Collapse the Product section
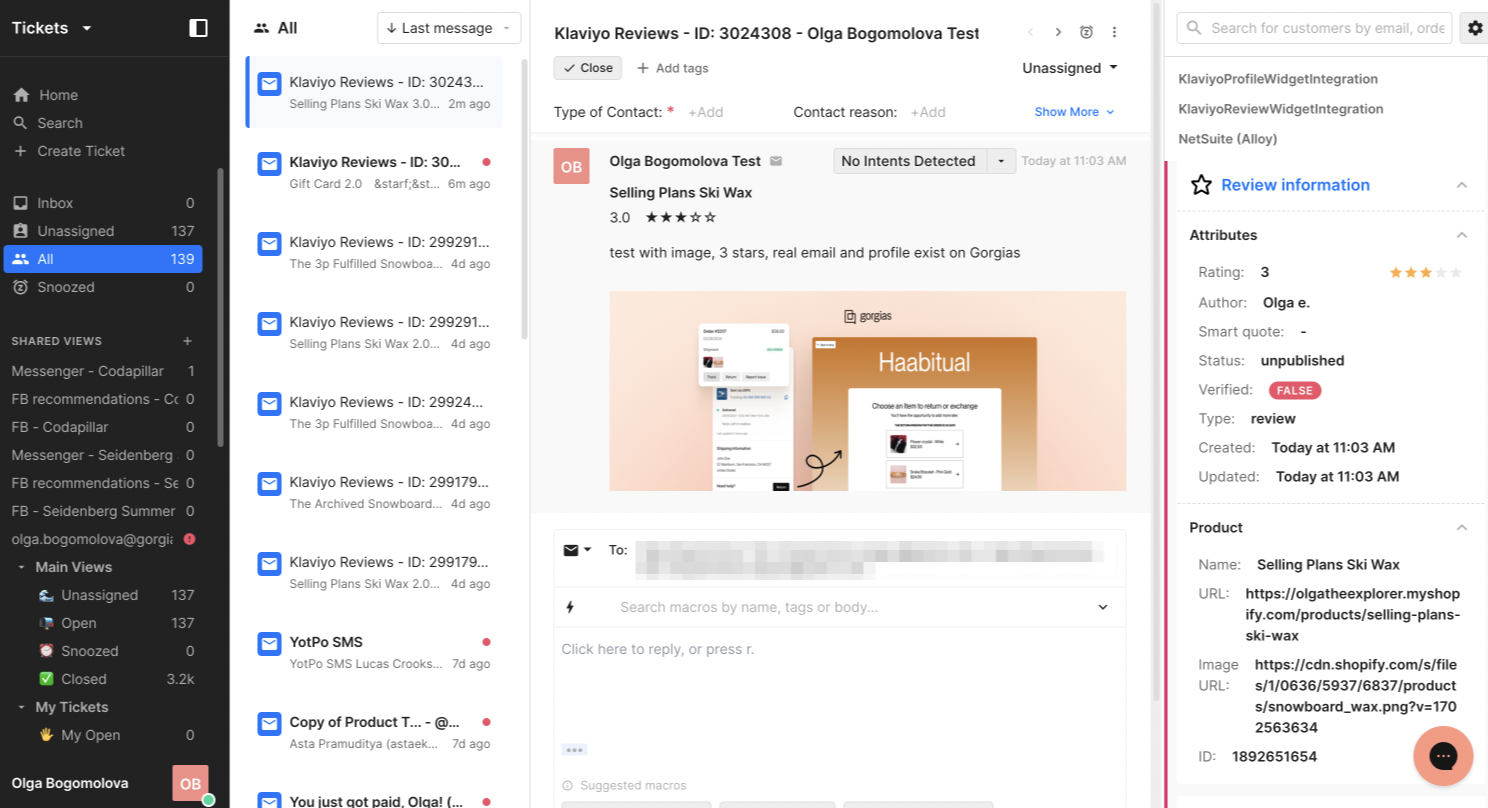This screenshot has height=808, width=1488. point(1462,527)
